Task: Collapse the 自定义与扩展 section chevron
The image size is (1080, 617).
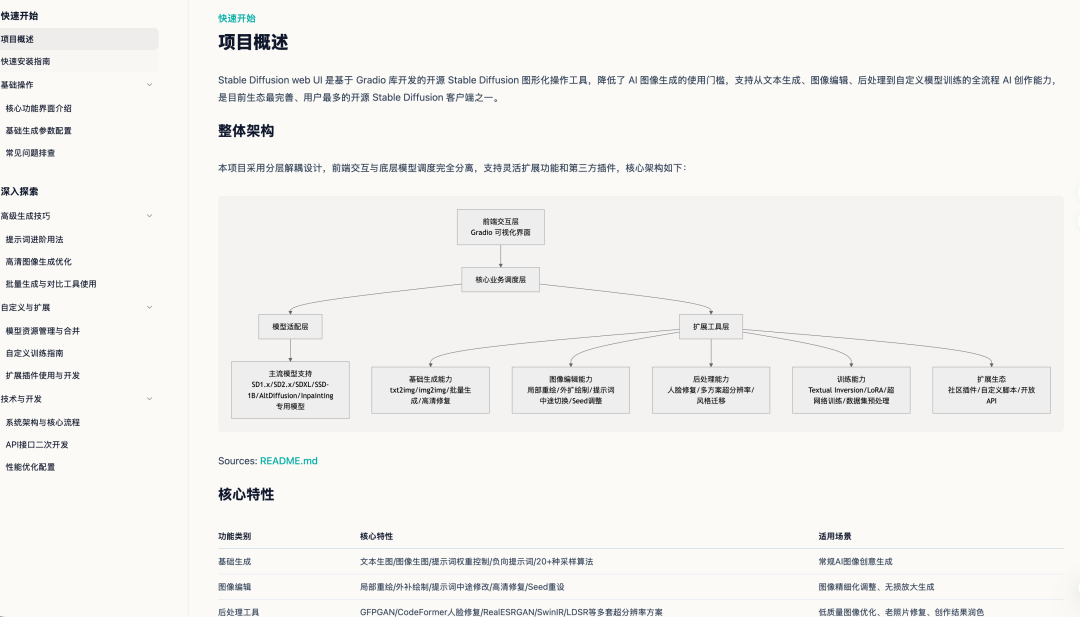Action: [x=149, y=307]
